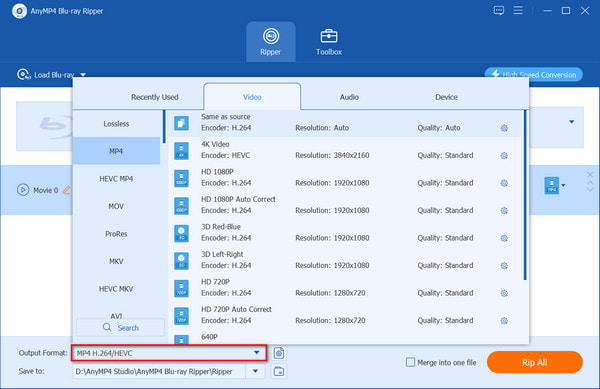Open settings gear for Same as source
600x389 pixels.
[504, 128]
